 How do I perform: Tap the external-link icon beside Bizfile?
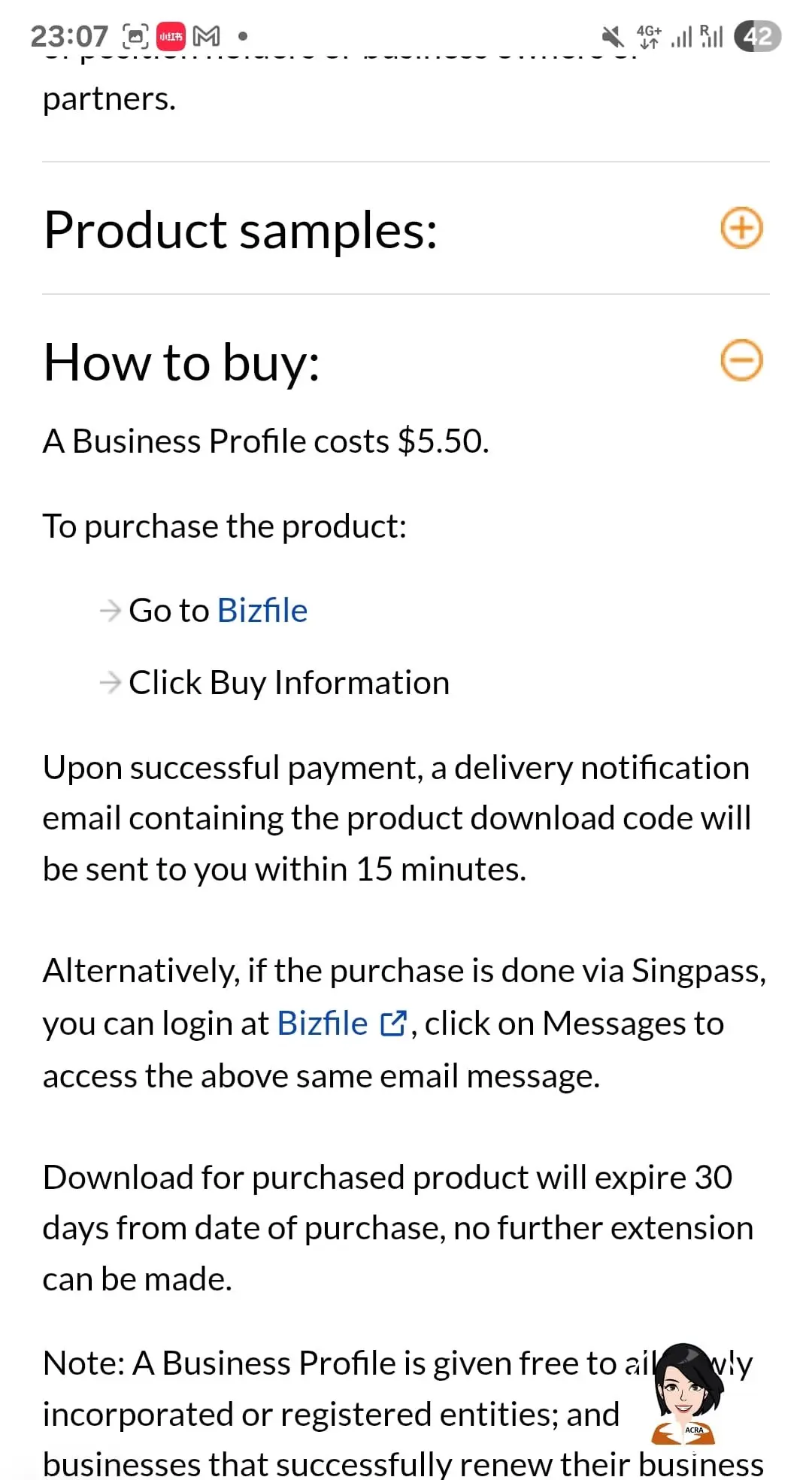(x=393, y=1024)
